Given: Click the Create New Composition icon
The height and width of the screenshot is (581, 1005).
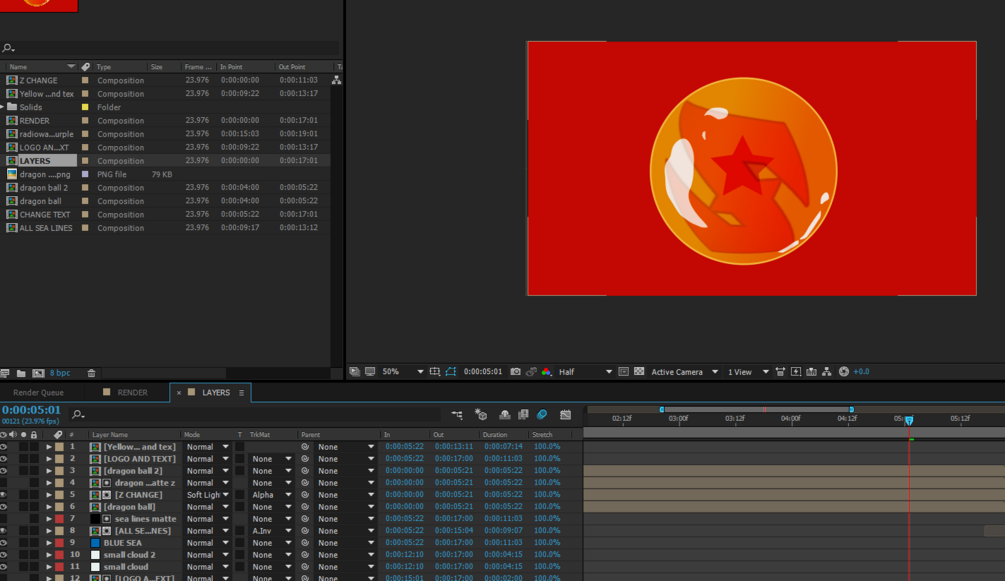Looking at the screenshot, I should [38, 373].
